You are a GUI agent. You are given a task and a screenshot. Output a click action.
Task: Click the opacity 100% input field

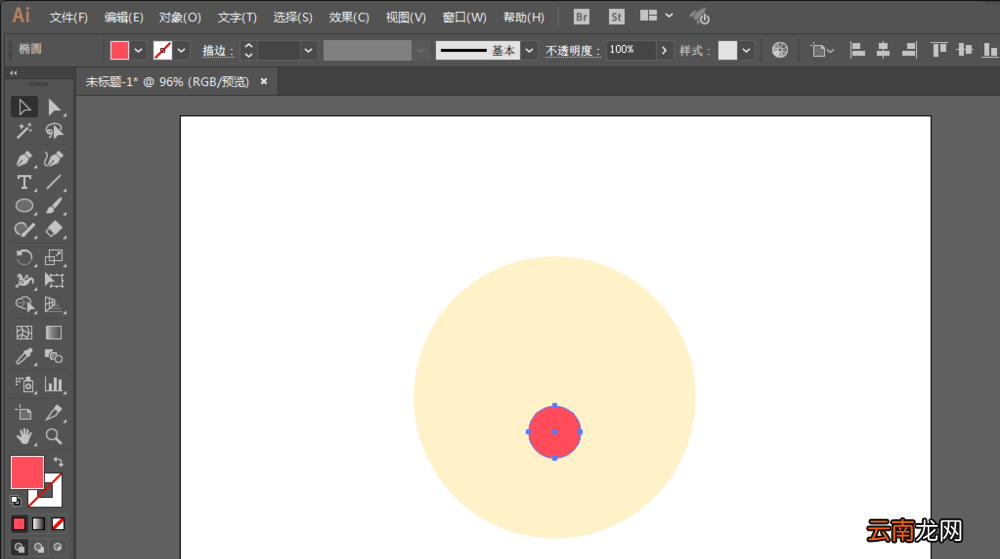point(631,50)
